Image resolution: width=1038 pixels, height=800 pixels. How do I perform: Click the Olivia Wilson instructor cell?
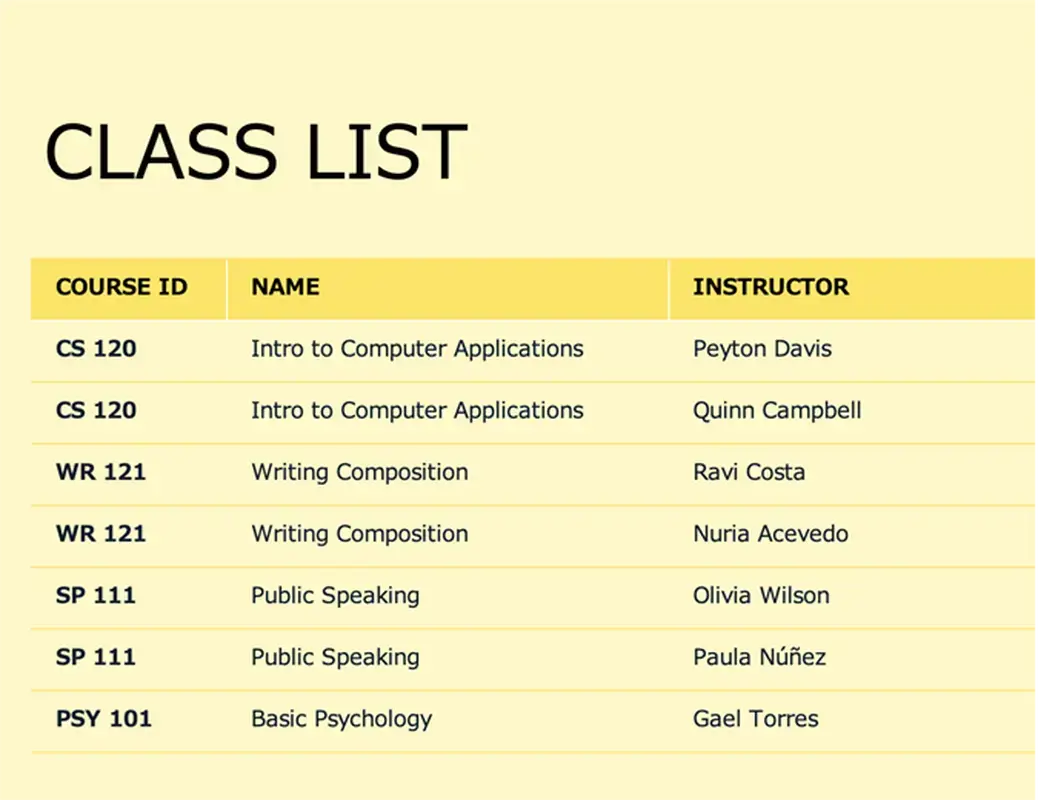(x=761, y=596)
